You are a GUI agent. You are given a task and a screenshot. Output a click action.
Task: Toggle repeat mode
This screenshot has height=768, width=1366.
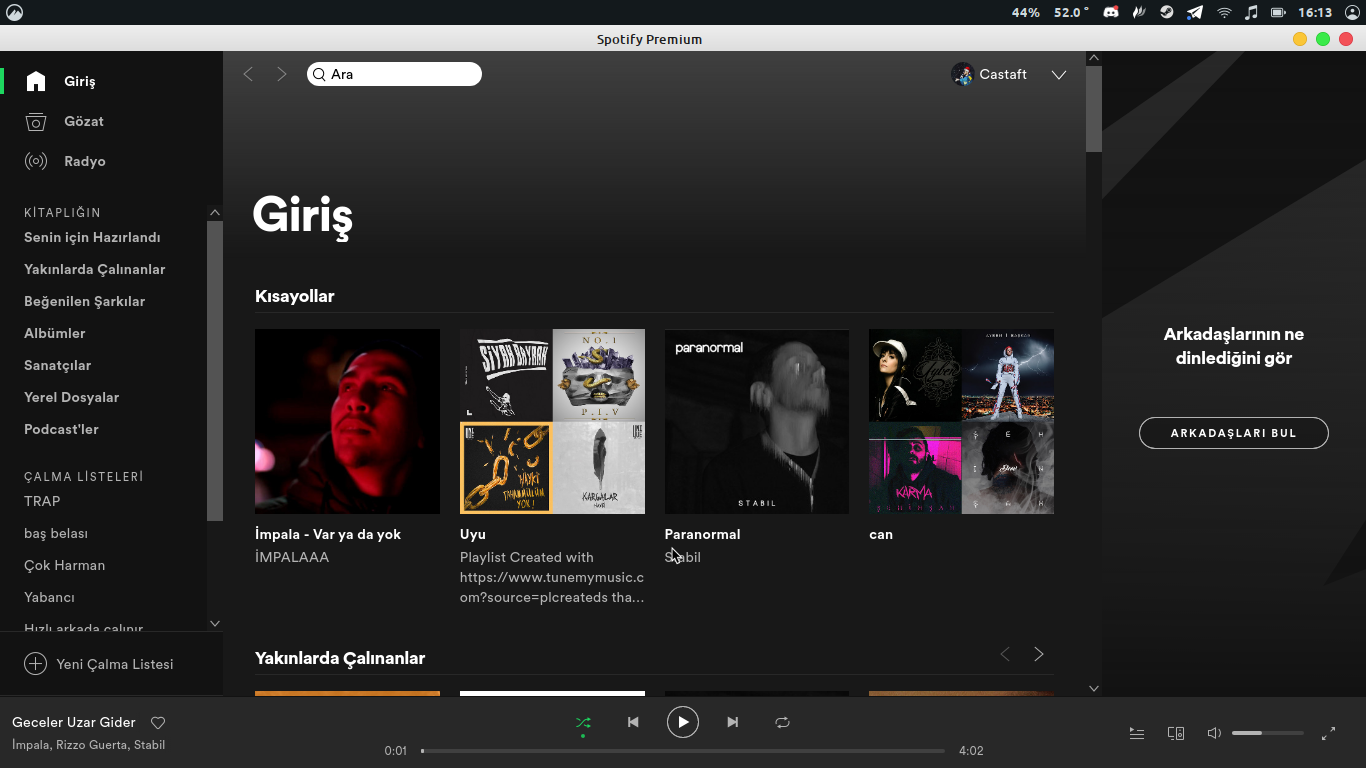(x=782, y=722)
